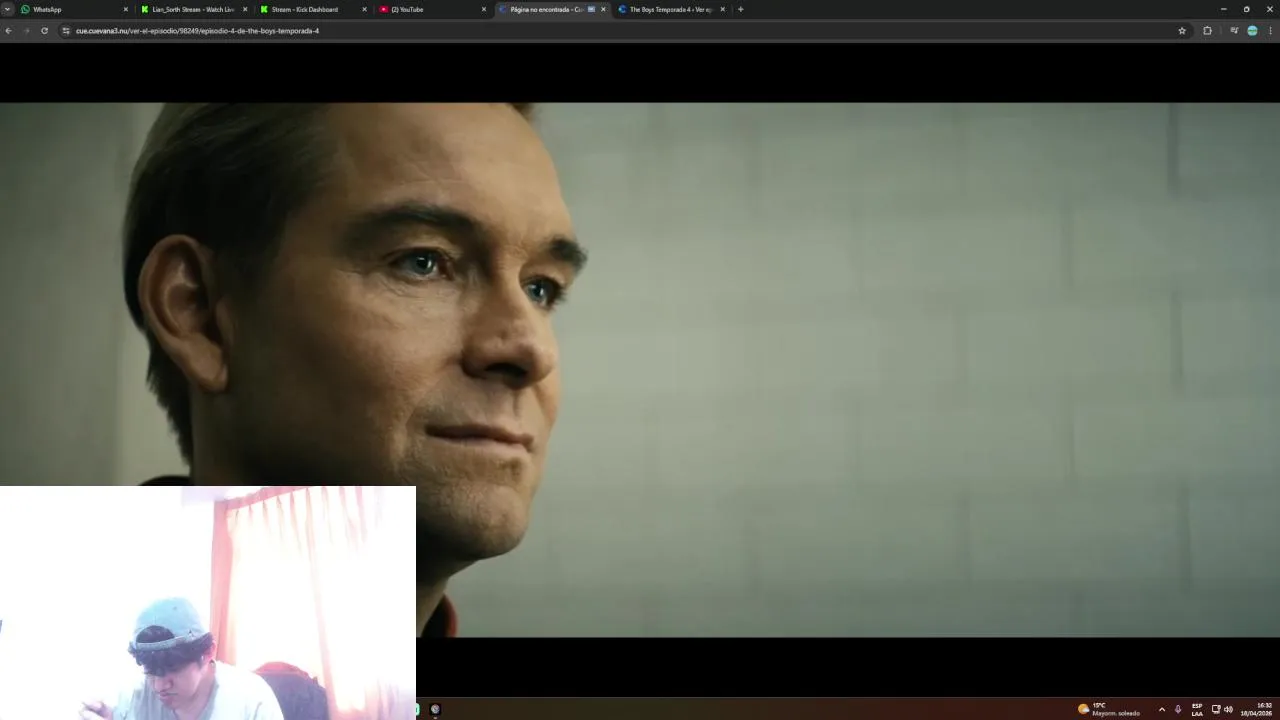Close The Boys Temporada 4 tab
Screen dimensions: 1280x720
pyautogui.click(x=722, y=9)
